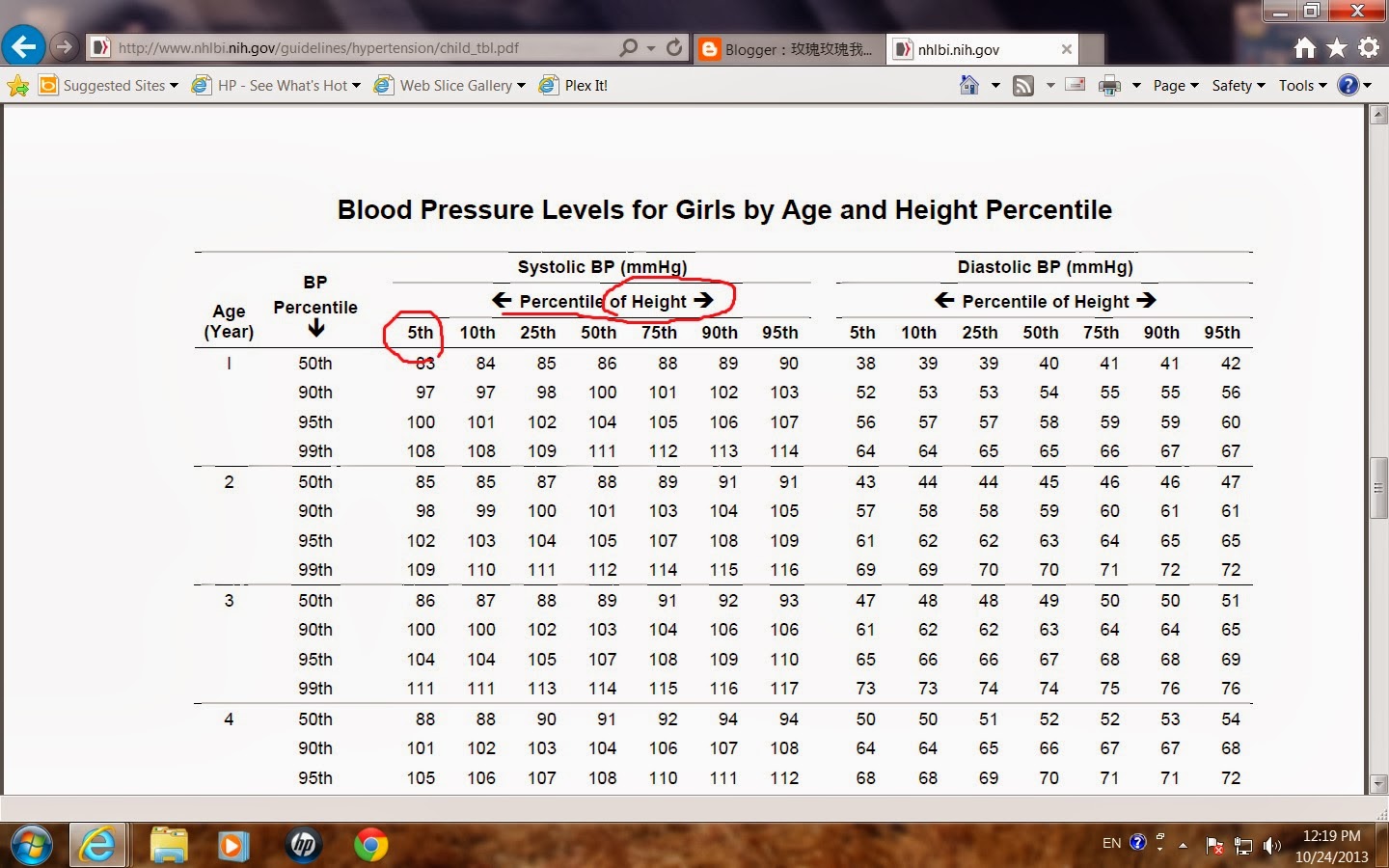Click the Forward navigation arrow
1389x868 pixels.
(64, 46)
